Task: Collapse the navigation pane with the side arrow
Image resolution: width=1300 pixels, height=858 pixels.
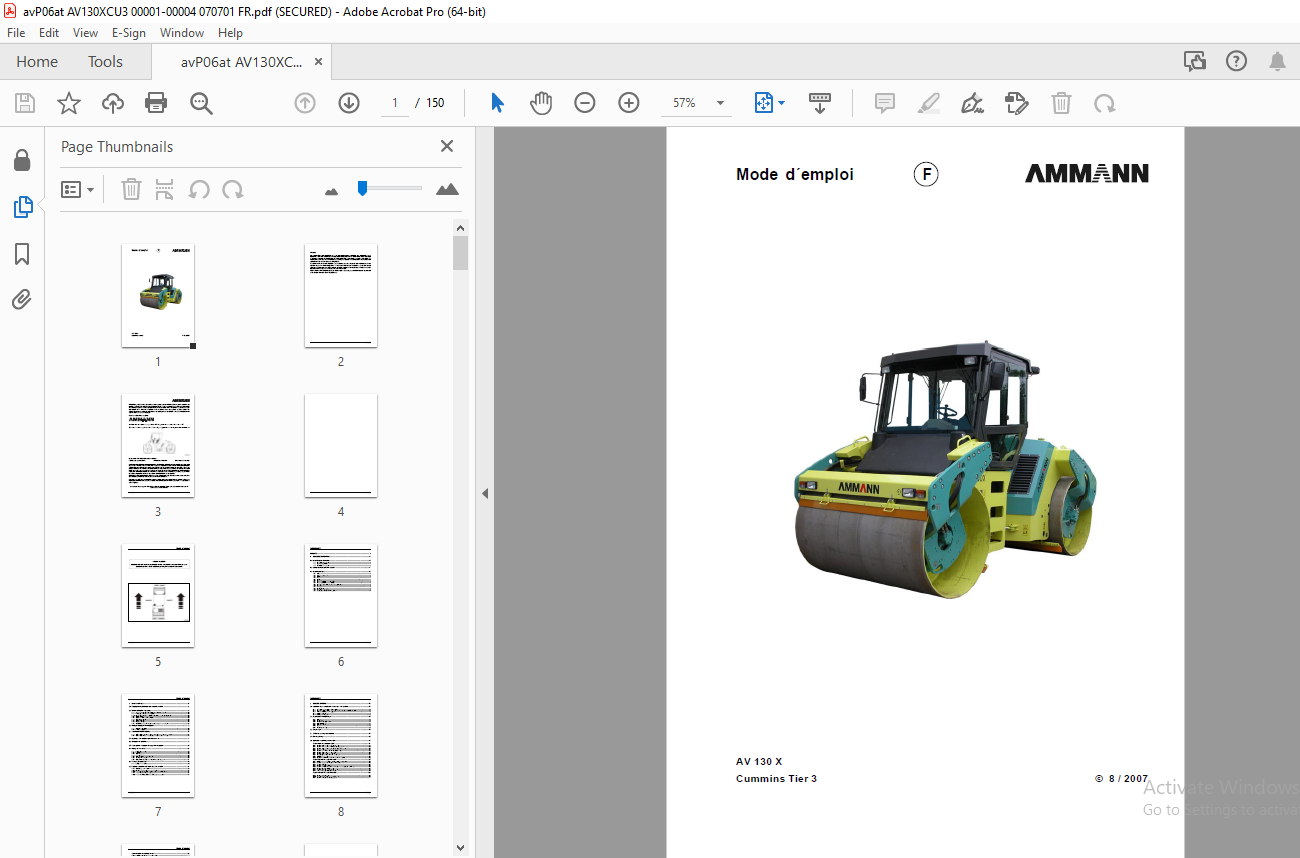Action: pyautogui.click(x=484, y=493)
